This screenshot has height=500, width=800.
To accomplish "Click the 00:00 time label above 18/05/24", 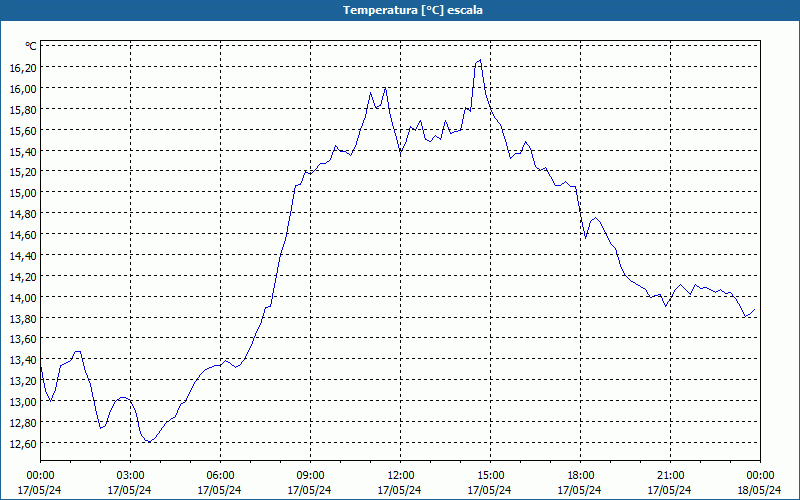I will 760,475.
